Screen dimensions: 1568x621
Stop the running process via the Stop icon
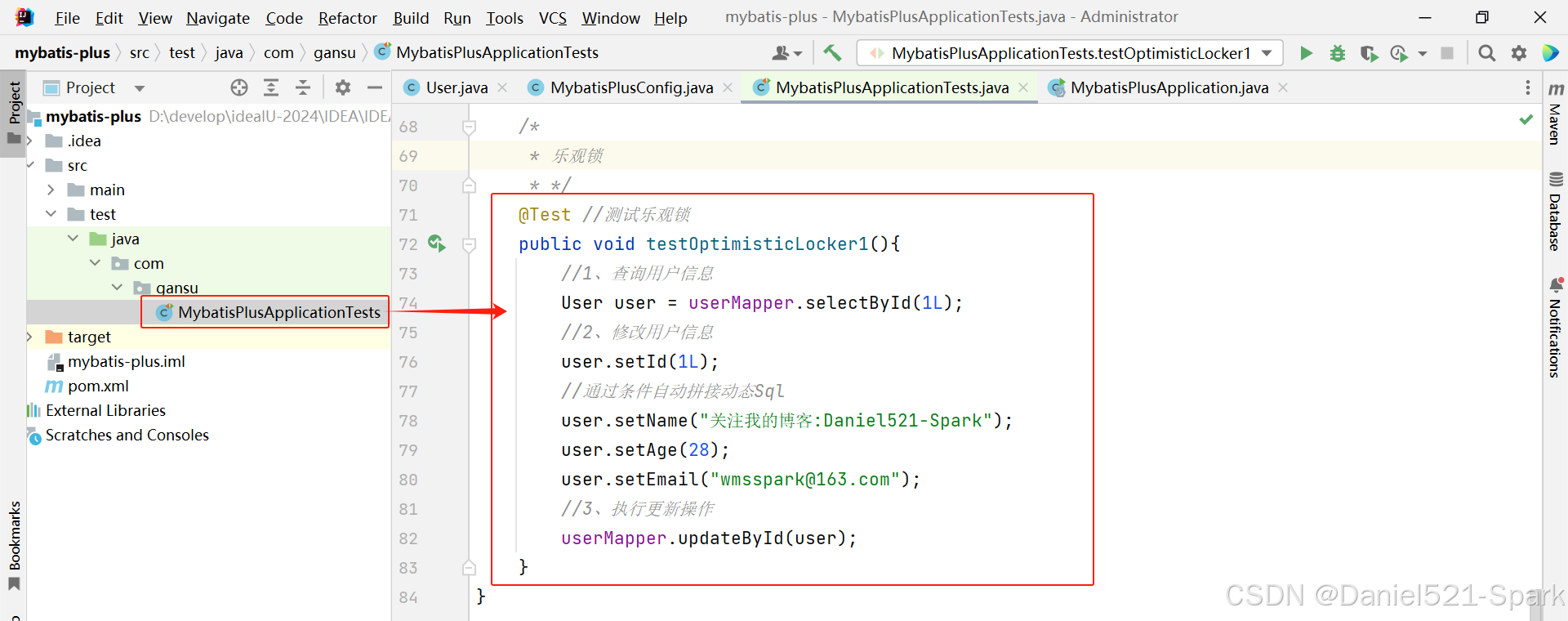pos(1447,53)
